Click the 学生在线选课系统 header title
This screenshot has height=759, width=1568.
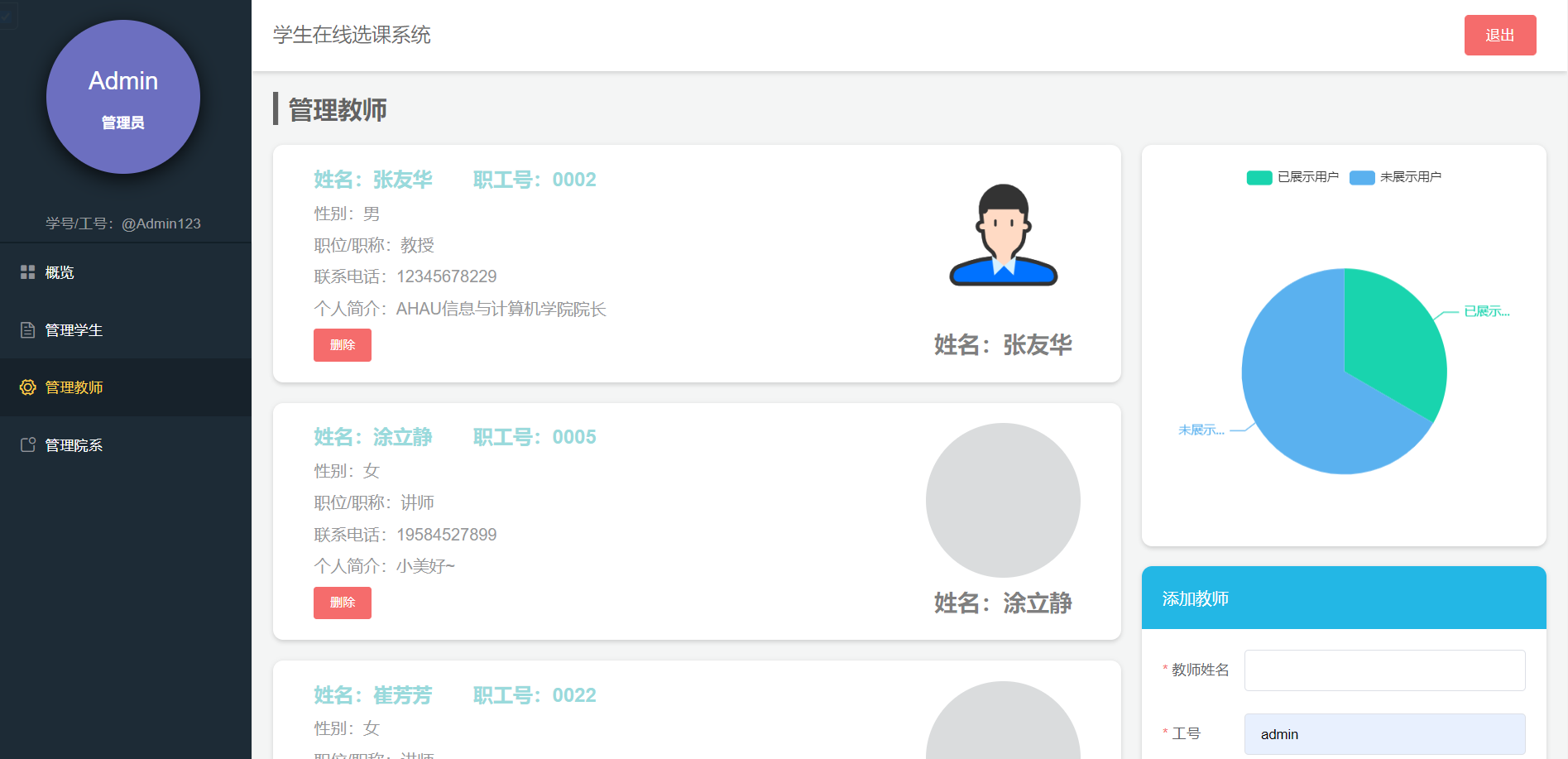352,35
